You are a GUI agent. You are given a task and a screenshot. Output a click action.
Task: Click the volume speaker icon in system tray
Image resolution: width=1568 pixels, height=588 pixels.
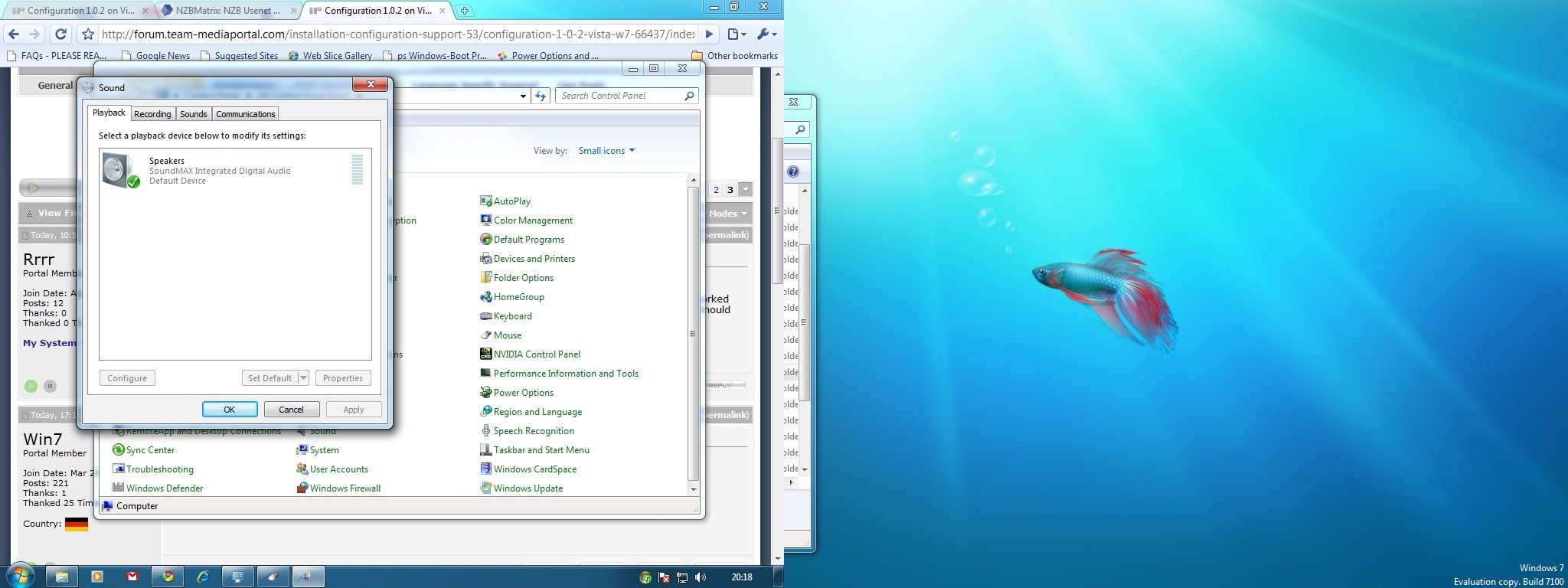pos(700,577)
